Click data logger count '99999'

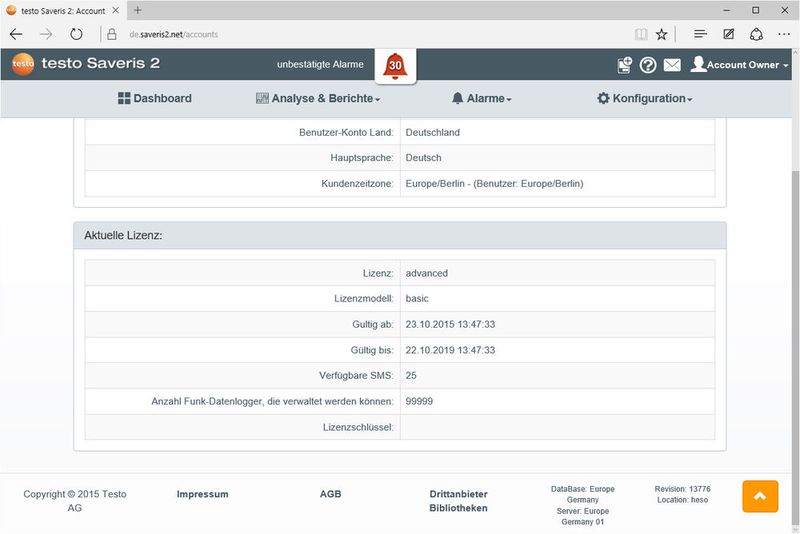click(x=419, y=401)
